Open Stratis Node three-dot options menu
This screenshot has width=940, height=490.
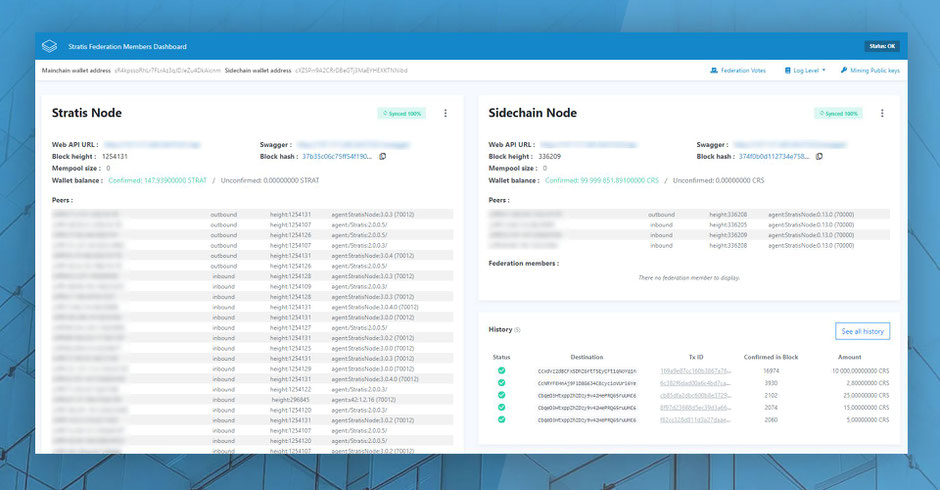click(445, 113)
